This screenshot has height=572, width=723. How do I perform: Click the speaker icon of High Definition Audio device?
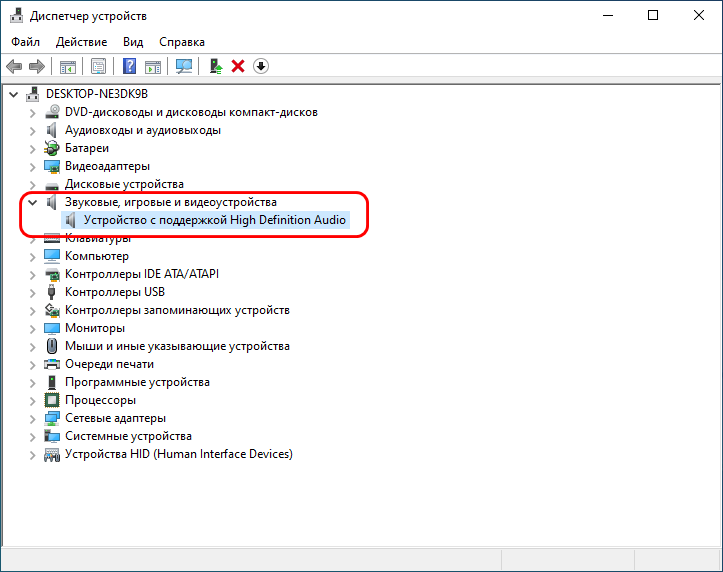pos(70,220)
